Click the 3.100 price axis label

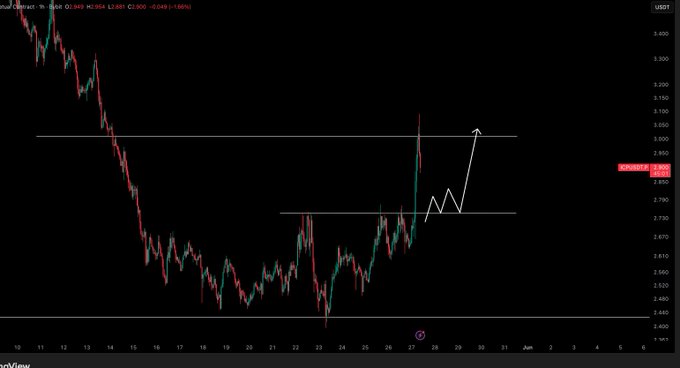point(660,111)
